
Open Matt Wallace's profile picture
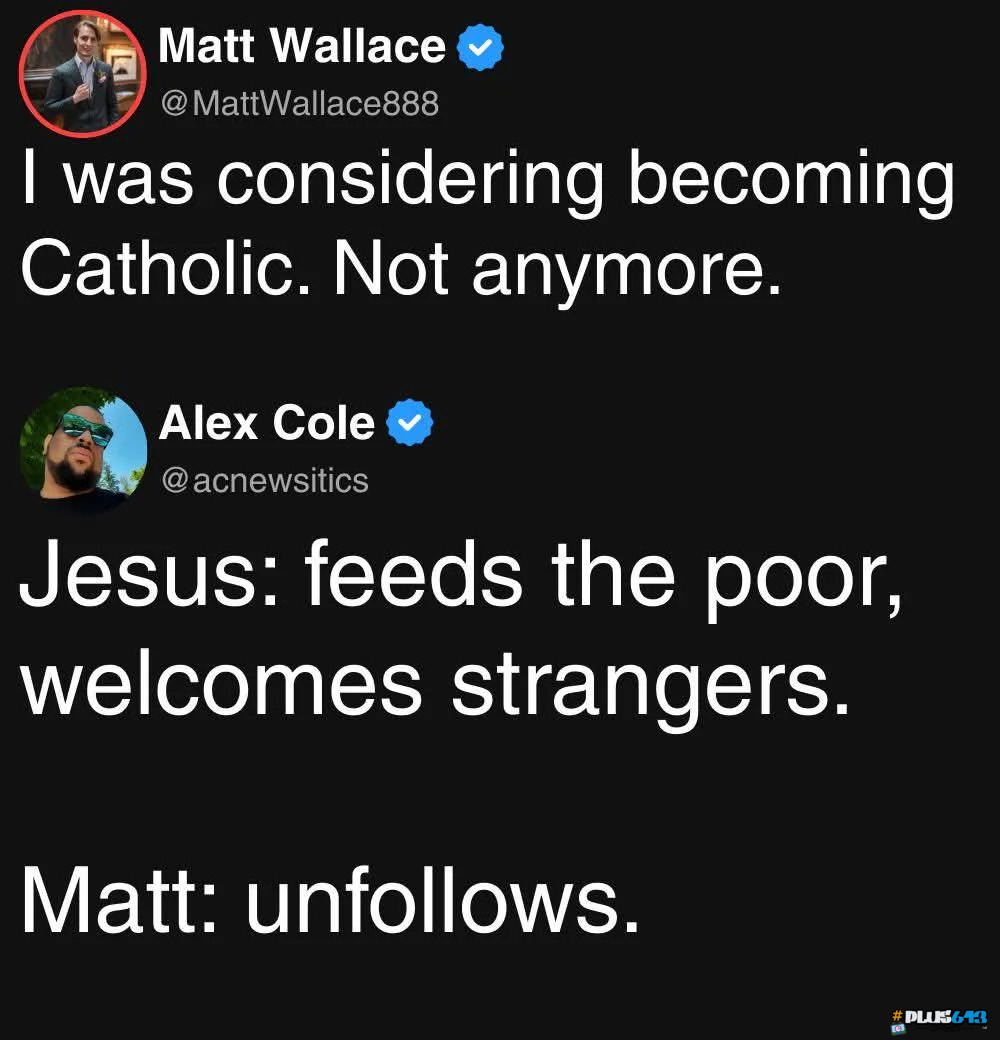(83, 74)
